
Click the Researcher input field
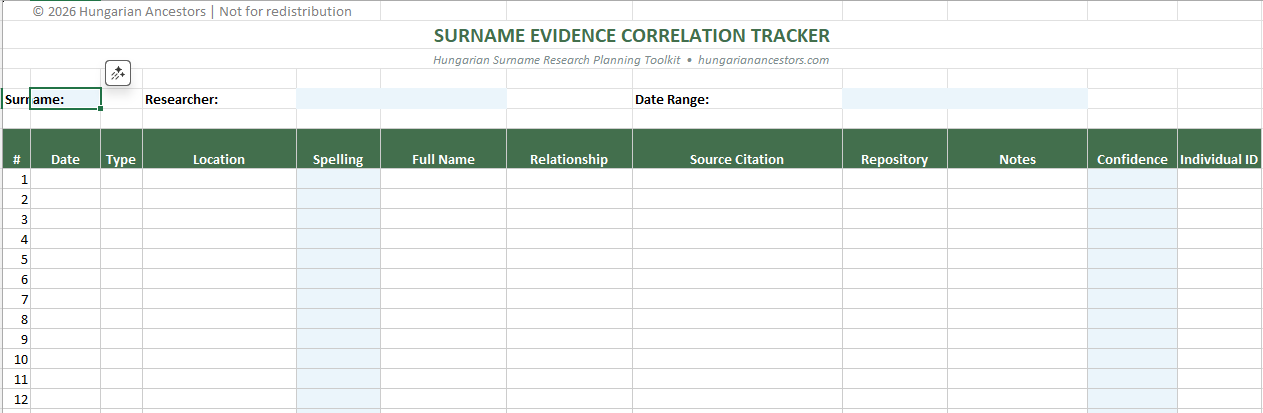(401, 99)
